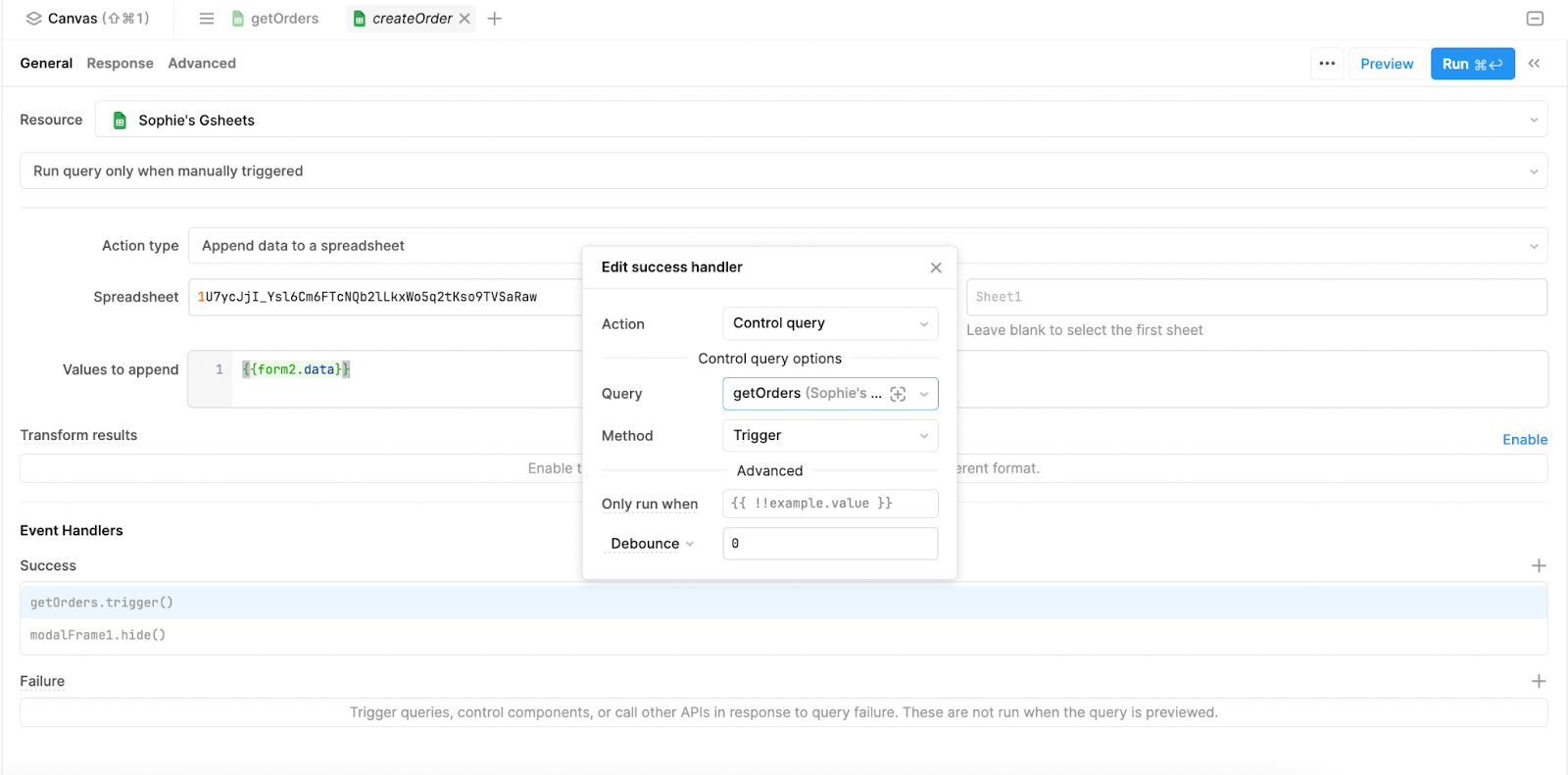Close the Edit success handler popup
Viewport: 1568px width, 775px height.
click(936, 267)
